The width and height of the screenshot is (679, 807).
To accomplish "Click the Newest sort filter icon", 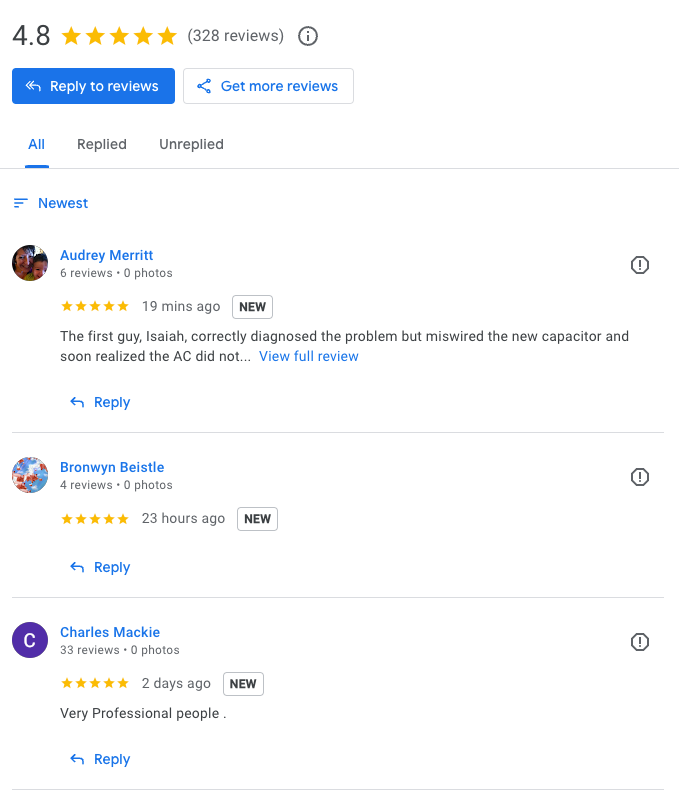I will coord(20,203).
